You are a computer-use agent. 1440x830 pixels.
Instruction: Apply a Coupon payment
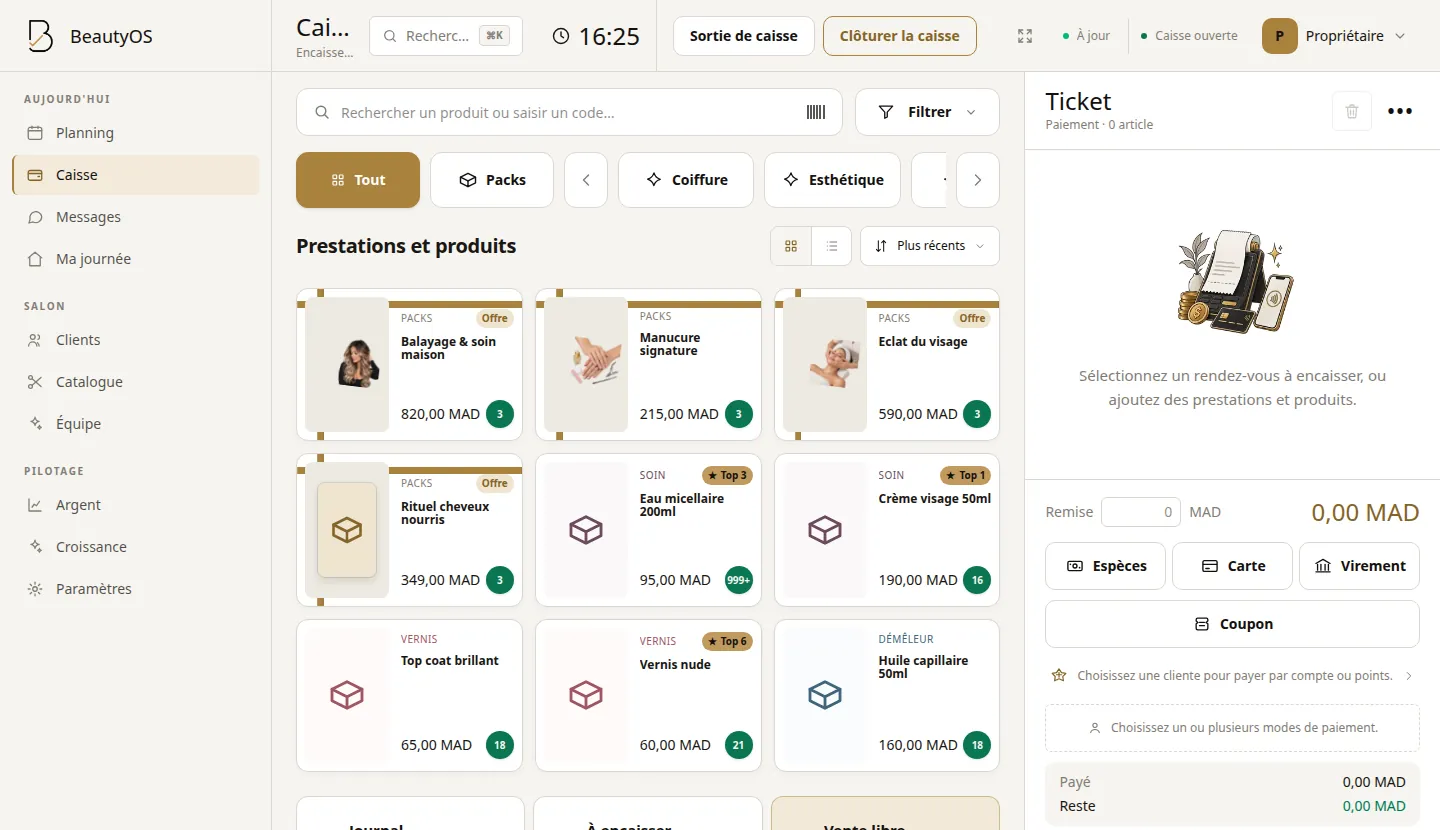click(x=1232, y=624)
